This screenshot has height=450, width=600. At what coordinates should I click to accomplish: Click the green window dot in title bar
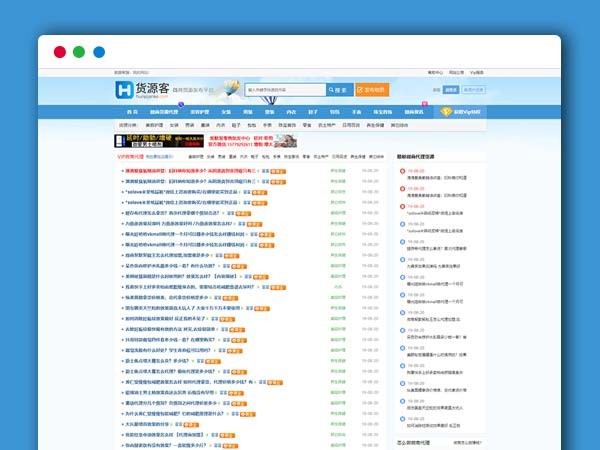point(79,52)
